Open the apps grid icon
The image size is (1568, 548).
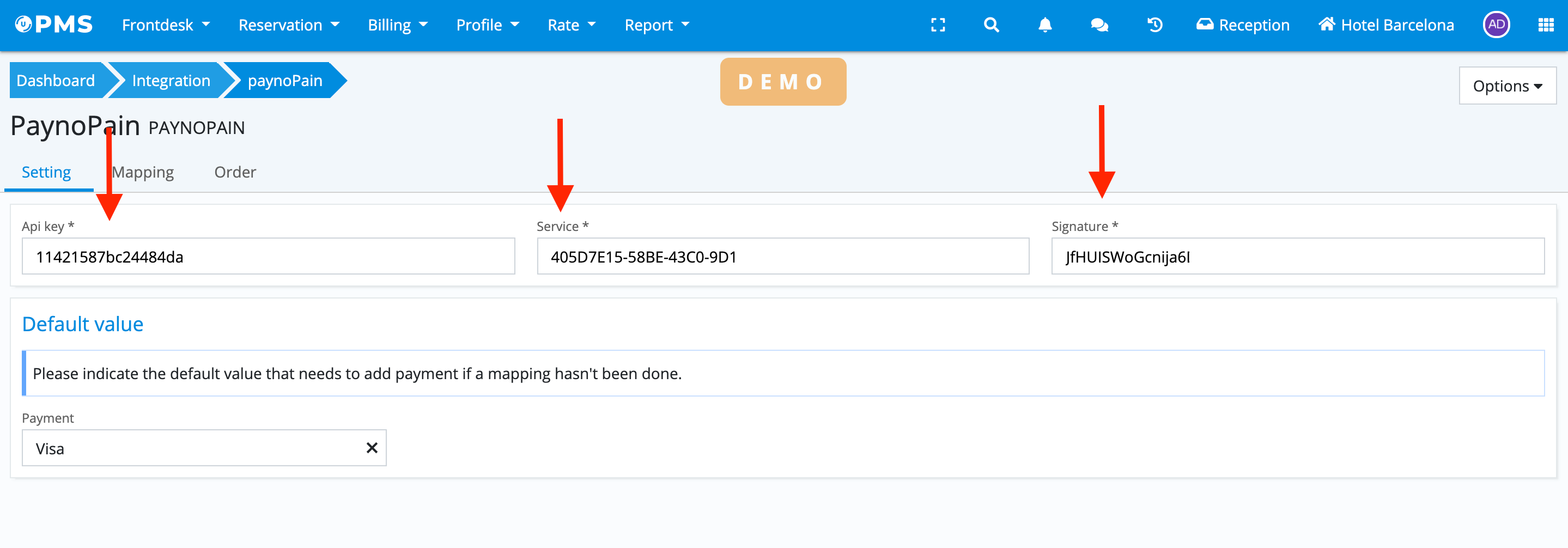click(x=1546, y=25)
